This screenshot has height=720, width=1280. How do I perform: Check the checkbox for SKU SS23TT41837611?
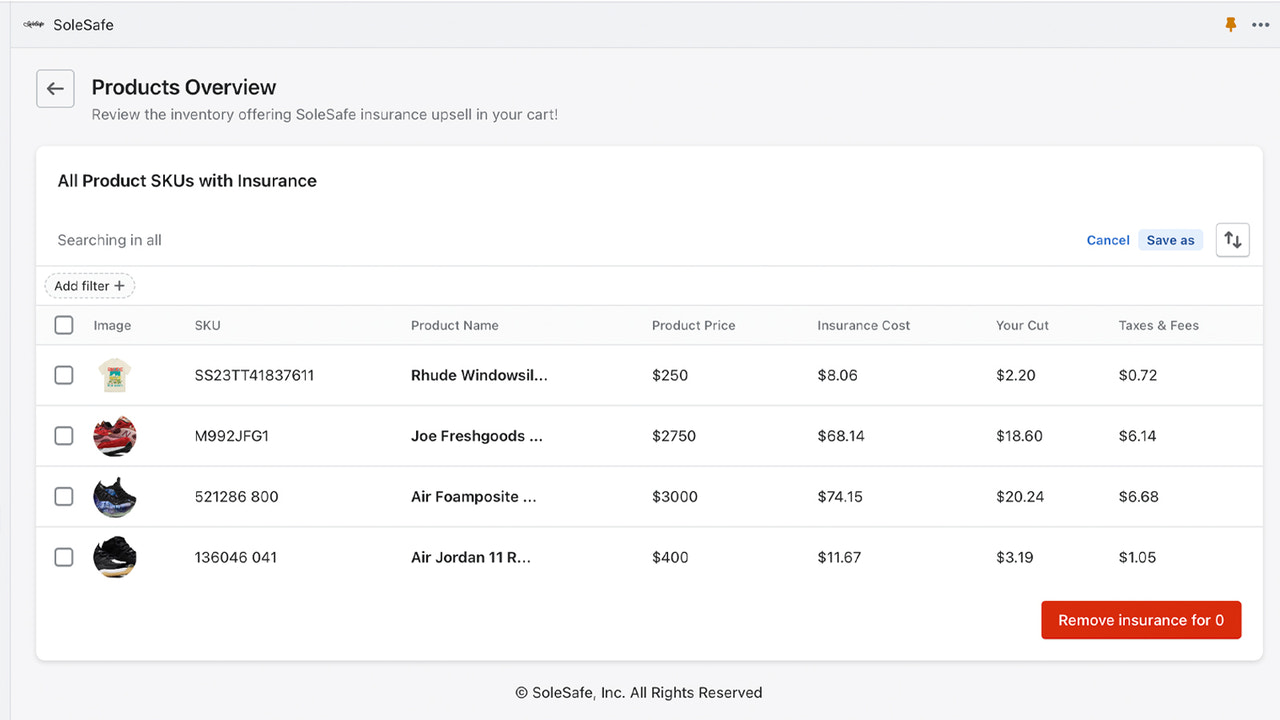pos(63,375)
